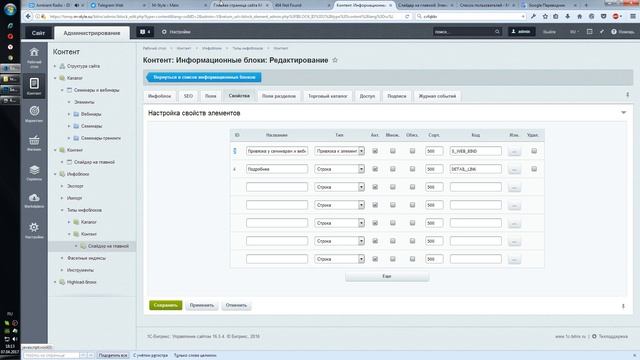Click the pin icon in admin header
Screen dimensions: 640x360
coord(602,32)
